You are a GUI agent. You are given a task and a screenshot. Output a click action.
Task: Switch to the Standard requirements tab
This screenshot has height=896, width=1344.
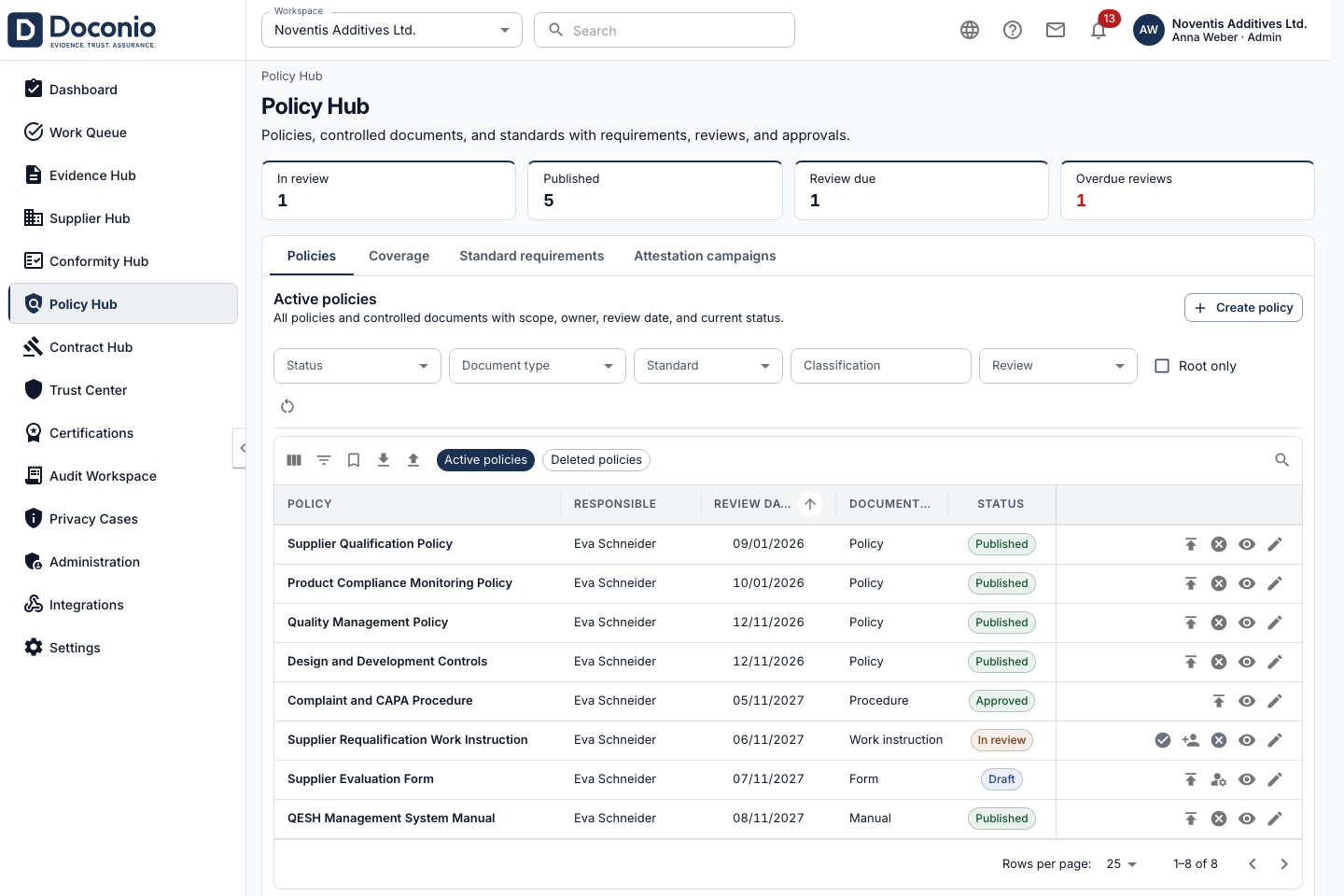pyautogui.click(x=532, y=256)
